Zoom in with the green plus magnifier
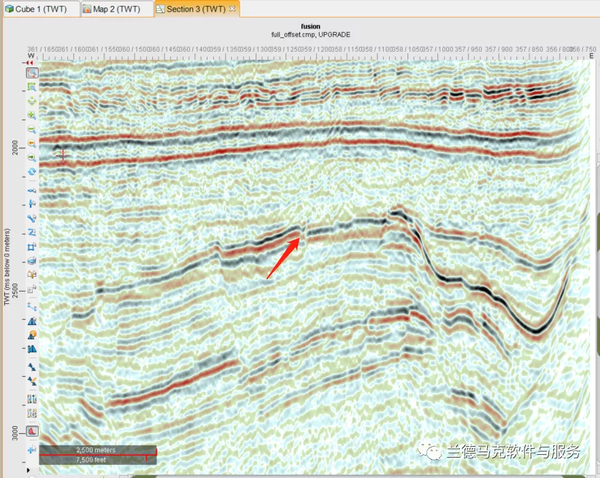600x478 pixels. (32, 115)
